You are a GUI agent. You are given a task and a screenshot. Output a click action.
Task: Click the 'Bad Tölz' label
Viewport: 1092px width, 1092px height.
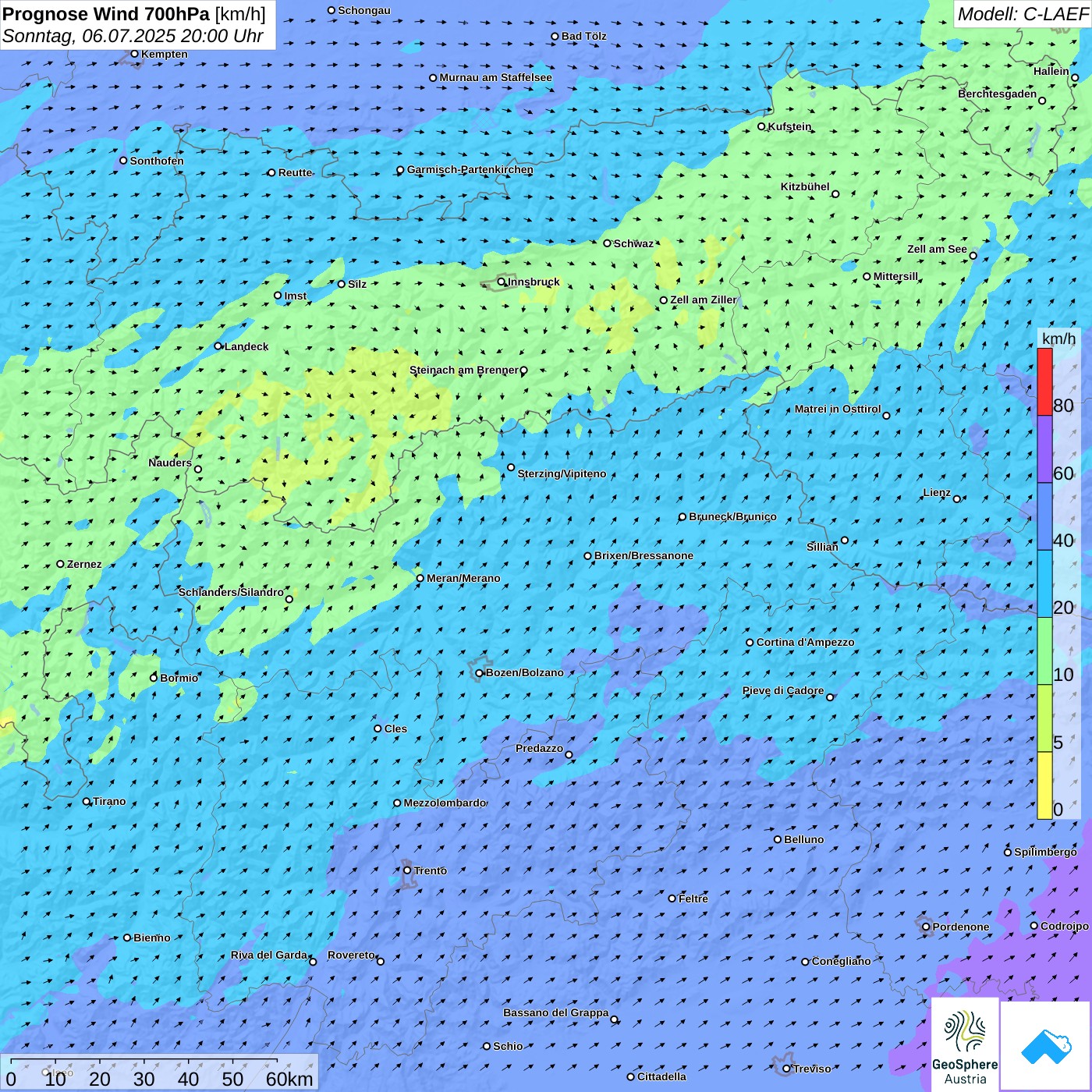click(584, 36)
